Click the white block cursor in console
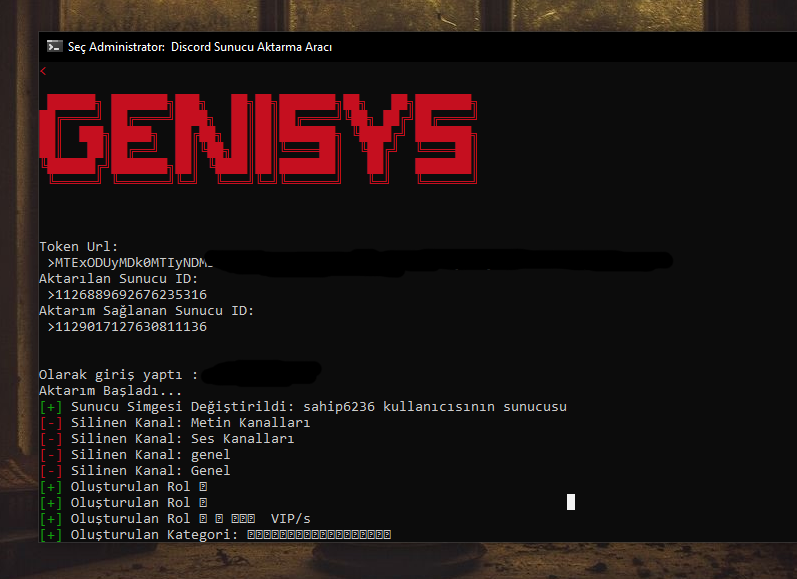This screenshot has height=579, width=797. [571, 502]
